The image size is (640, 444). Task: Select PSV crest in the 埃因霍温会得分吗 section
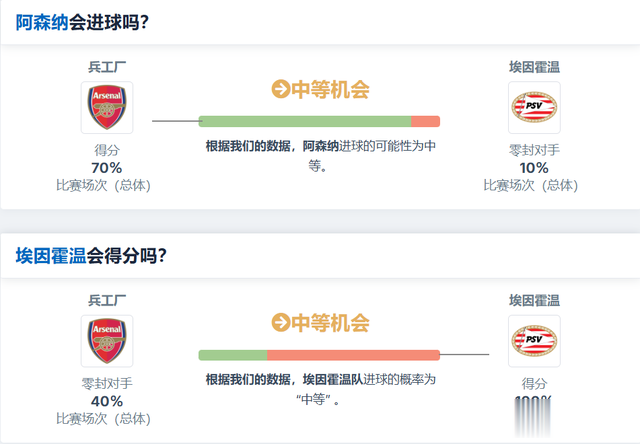pos(534,340)
